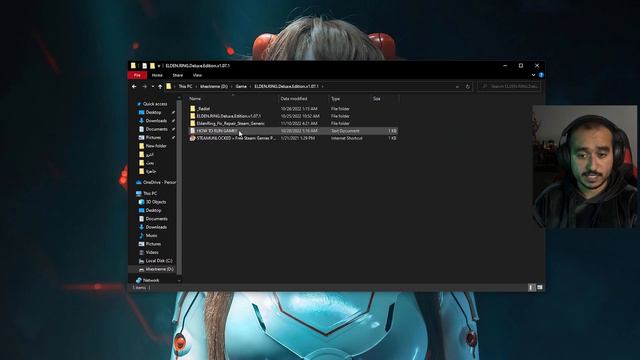640x360 pixels.
Task: Select the D: drive in navigation pane
Action: [x=159, y=269]
